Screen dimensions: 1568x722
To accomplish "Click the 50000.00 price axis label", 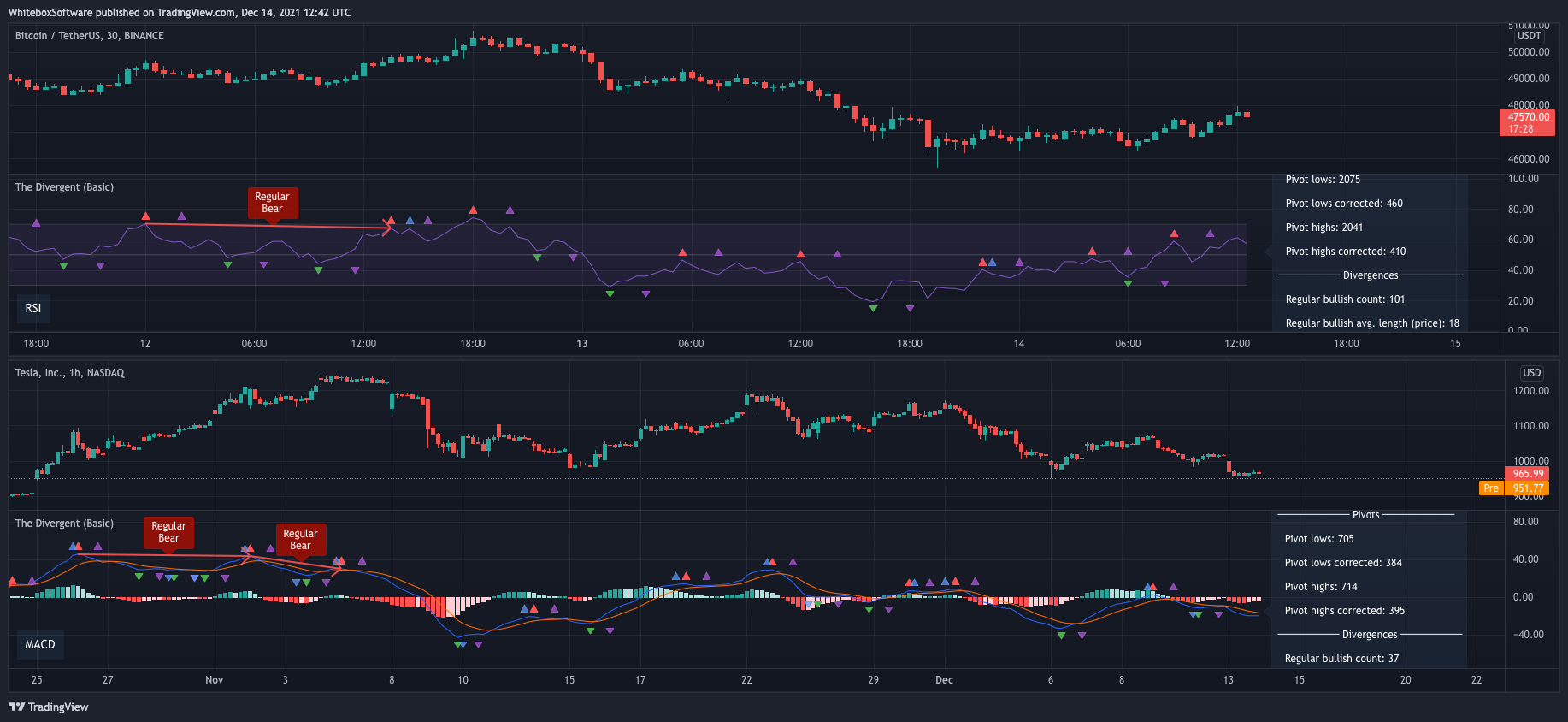I will [x=1529, y=52].
